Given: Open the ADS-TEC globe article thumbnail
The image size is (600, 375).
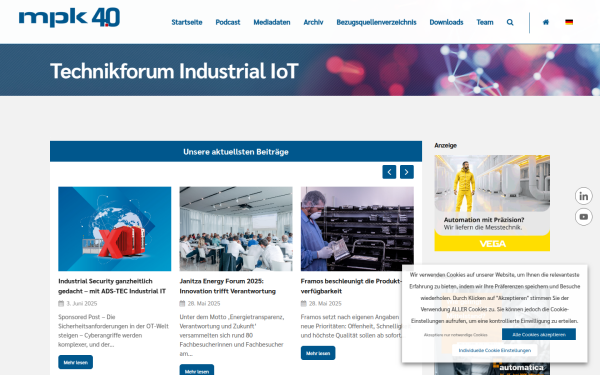Looking at the screenshot, I should pos(114,229).
